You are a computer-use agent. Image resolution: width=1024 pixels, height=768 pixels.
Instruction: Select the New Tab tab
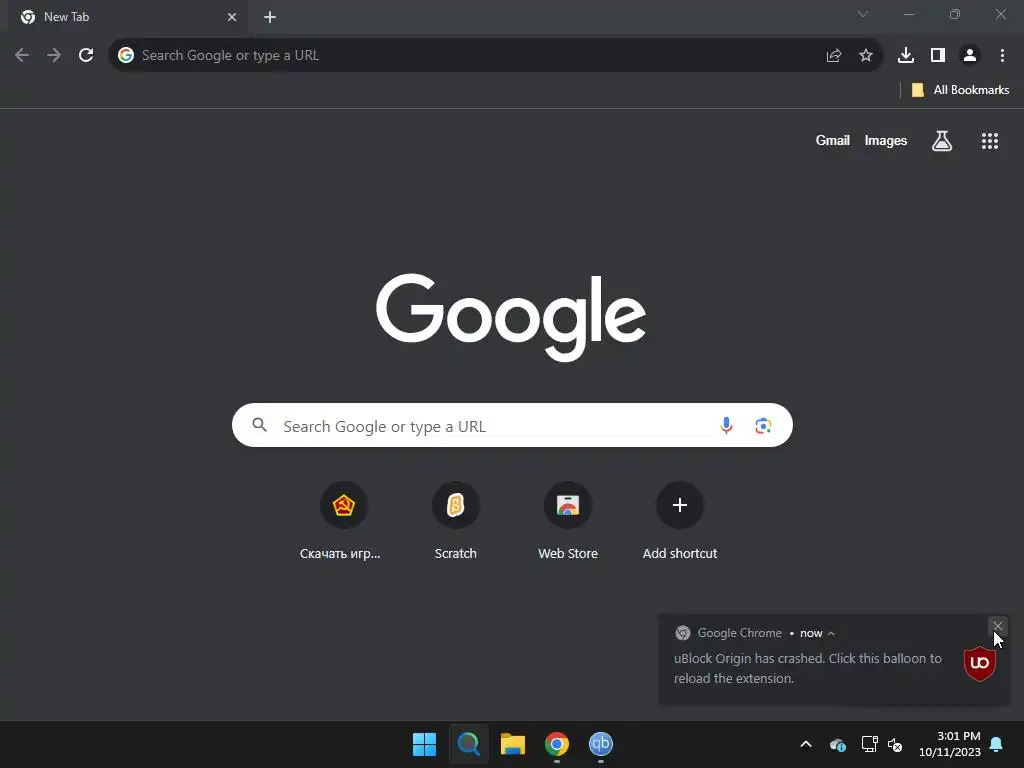coord(127,18)
